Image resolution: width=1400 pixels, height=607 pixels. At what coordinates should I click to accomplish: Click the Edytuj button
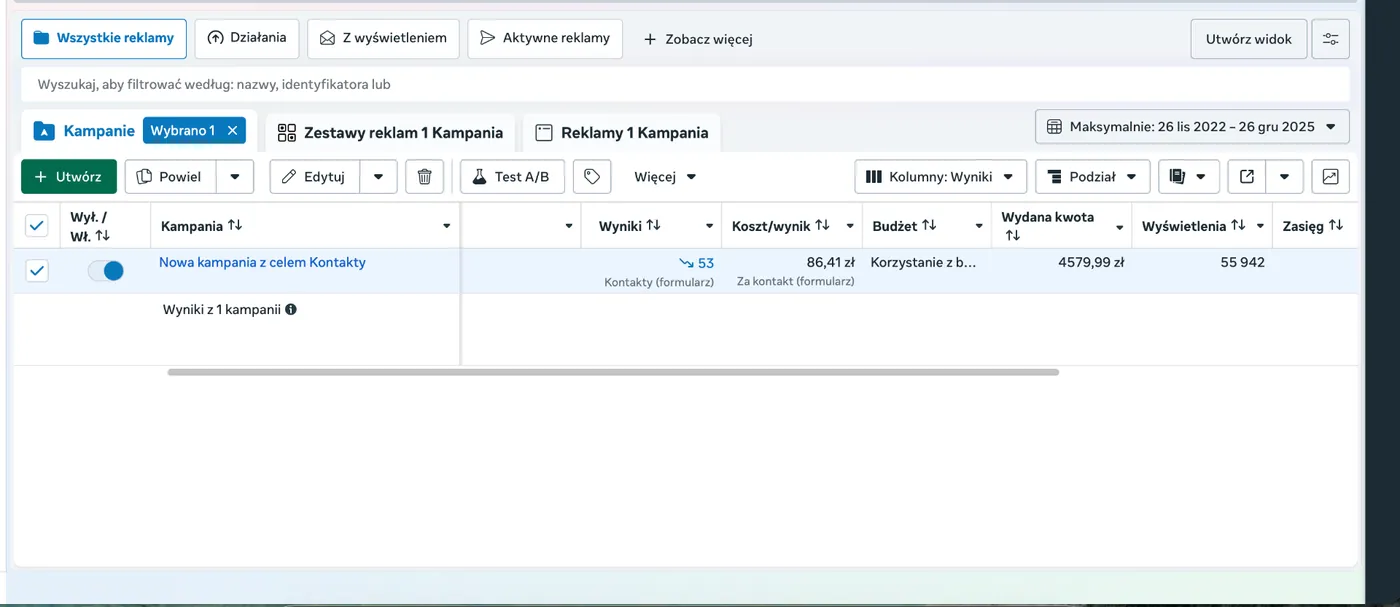(x=315, y=177)
